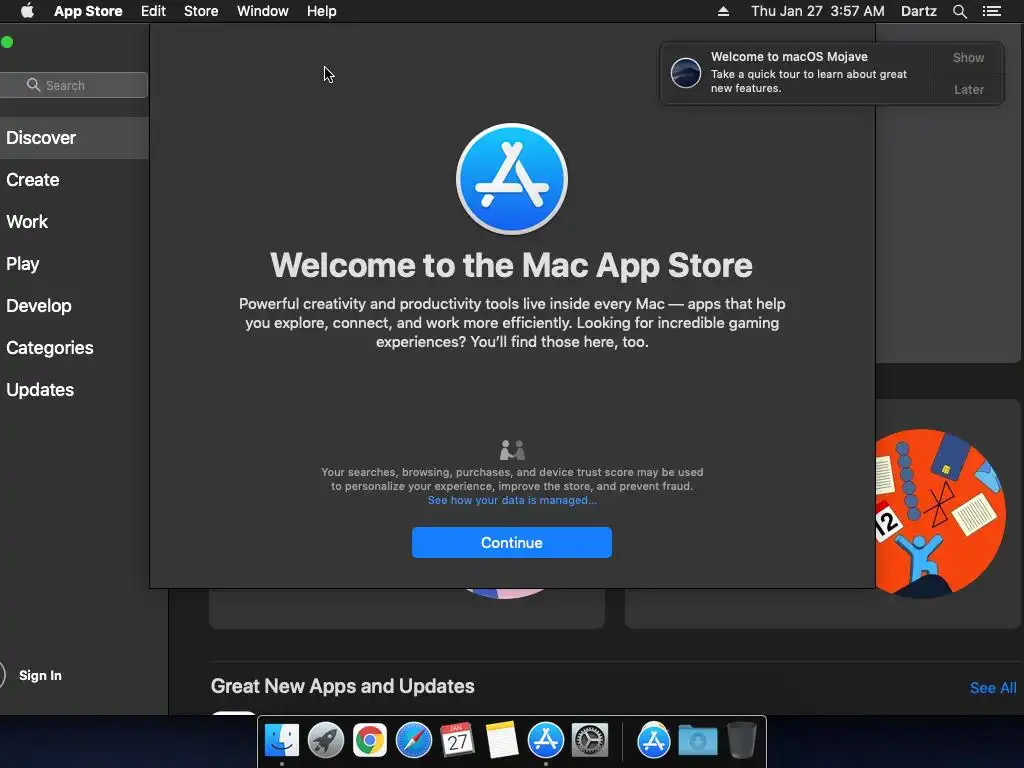Open the App Store menu

point(88,11)
